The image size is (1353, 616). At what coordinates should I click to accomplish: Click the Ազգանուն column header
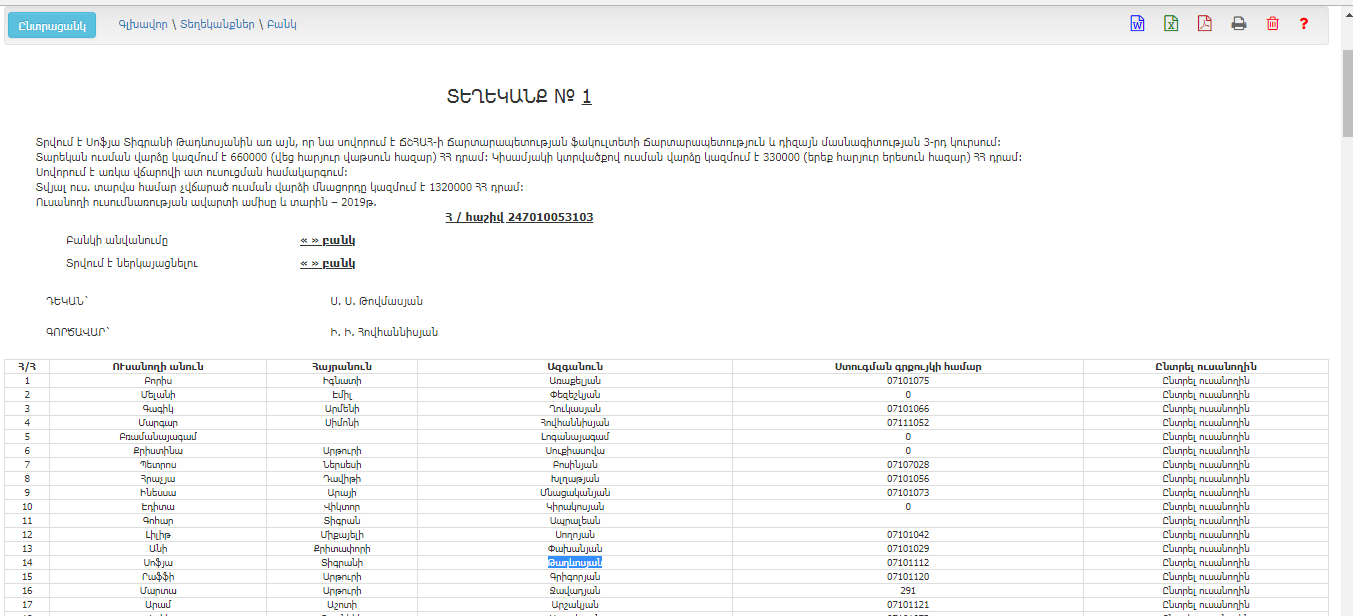tap(574, 366)
